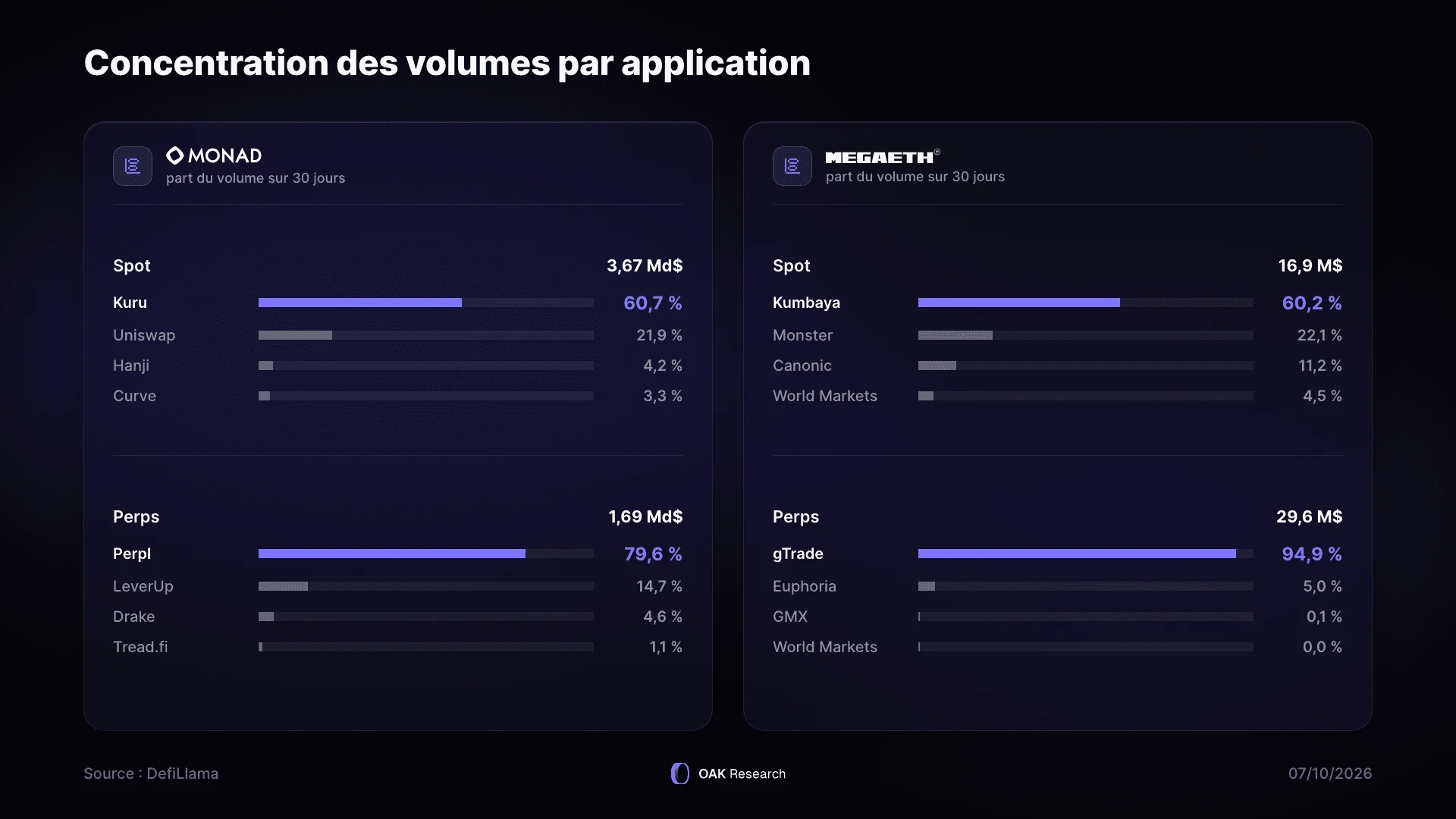Screen dimensions: 1456x819
Task: Click the "Perpl" row label
Action: click(132, 554)
